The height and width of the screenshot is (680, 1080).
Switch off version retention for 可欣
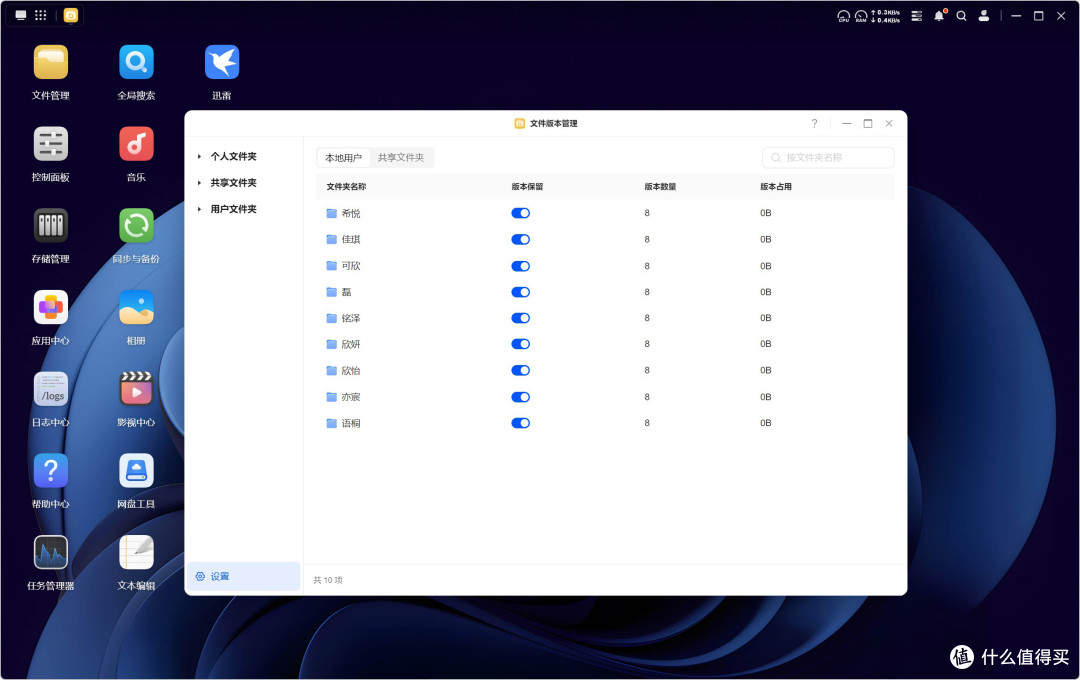pos(521,266)
